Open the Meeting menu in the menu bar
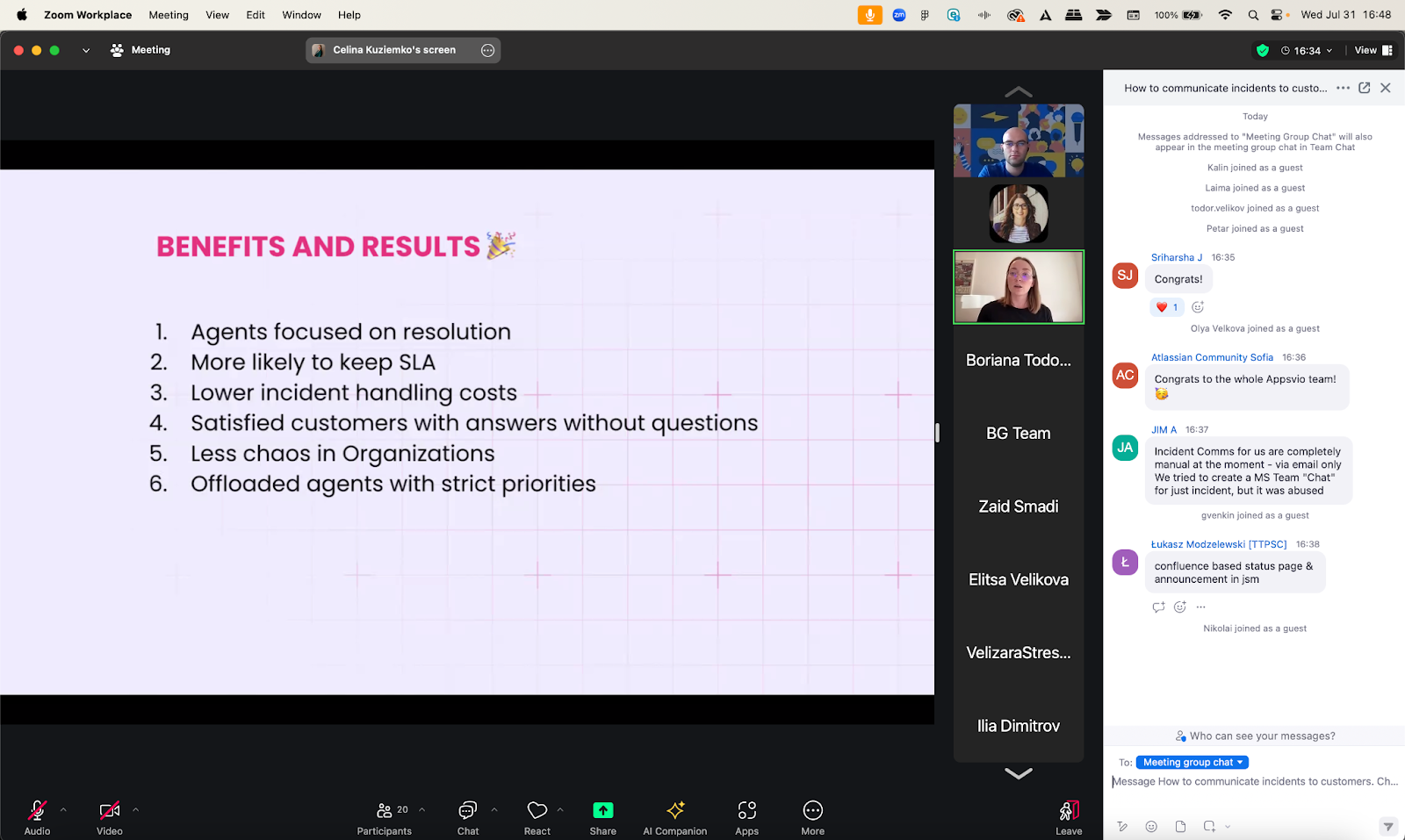This screenshot has width=1405, height=840. [x=168, y=14]
